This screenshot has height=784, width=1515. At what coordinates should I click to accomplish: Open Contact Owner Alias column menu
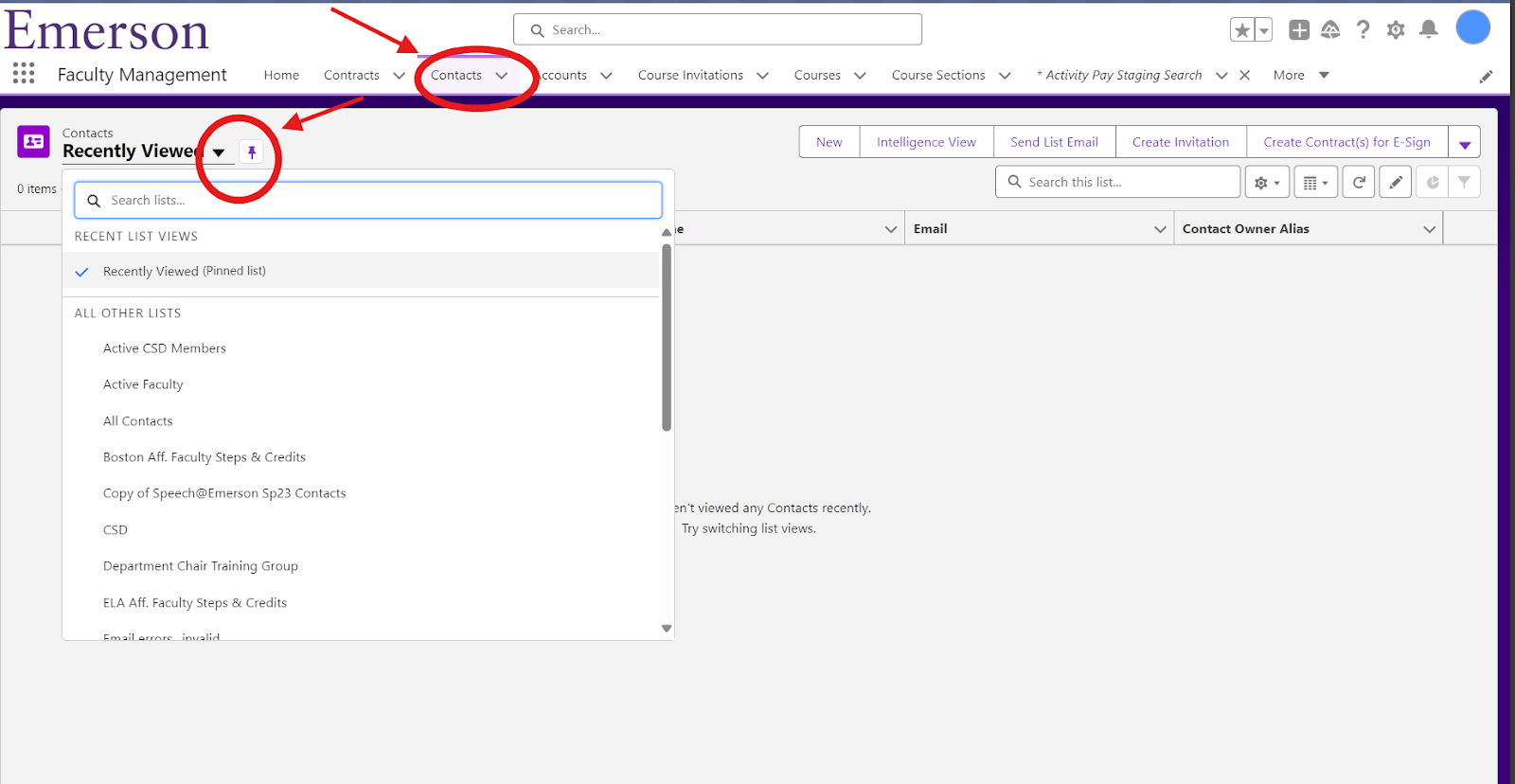click(x=1429, y=229)
